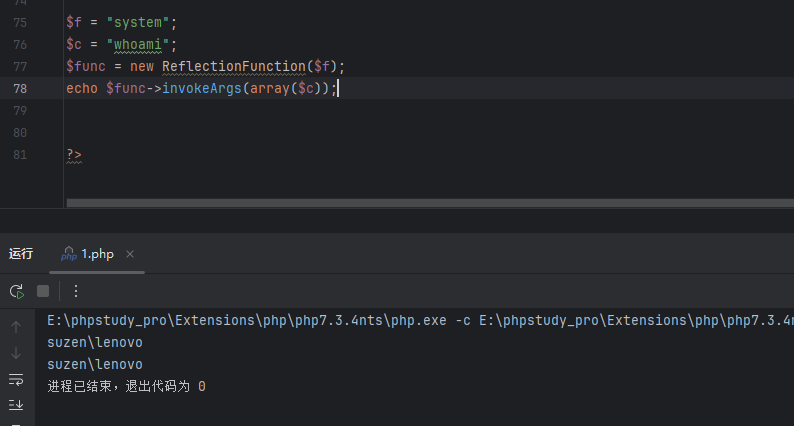
Task: Rerun the 1.php script
Action: pyautogui.click(x=16, y=291)
